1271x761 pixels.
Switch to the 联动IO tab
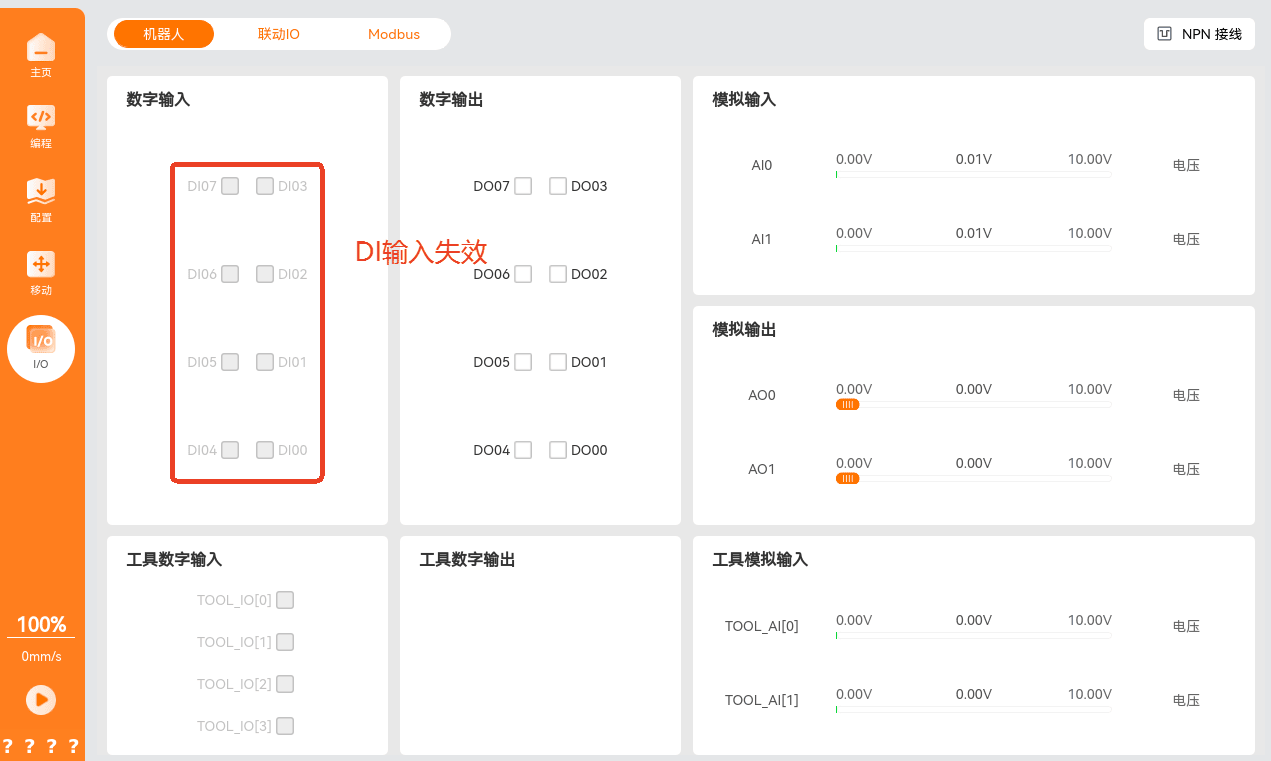(x=279, y=34)
